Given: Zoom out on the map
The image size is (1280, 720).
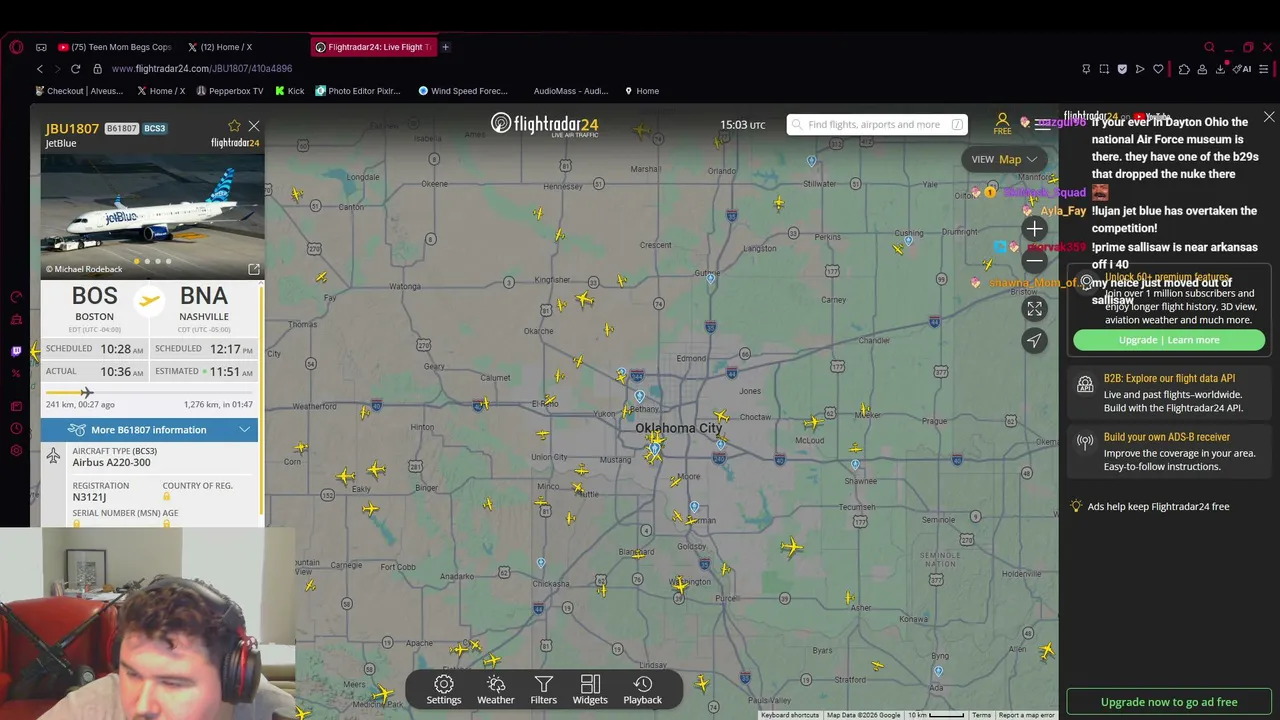Looking at the screenshot, I should coord(1034,261).
